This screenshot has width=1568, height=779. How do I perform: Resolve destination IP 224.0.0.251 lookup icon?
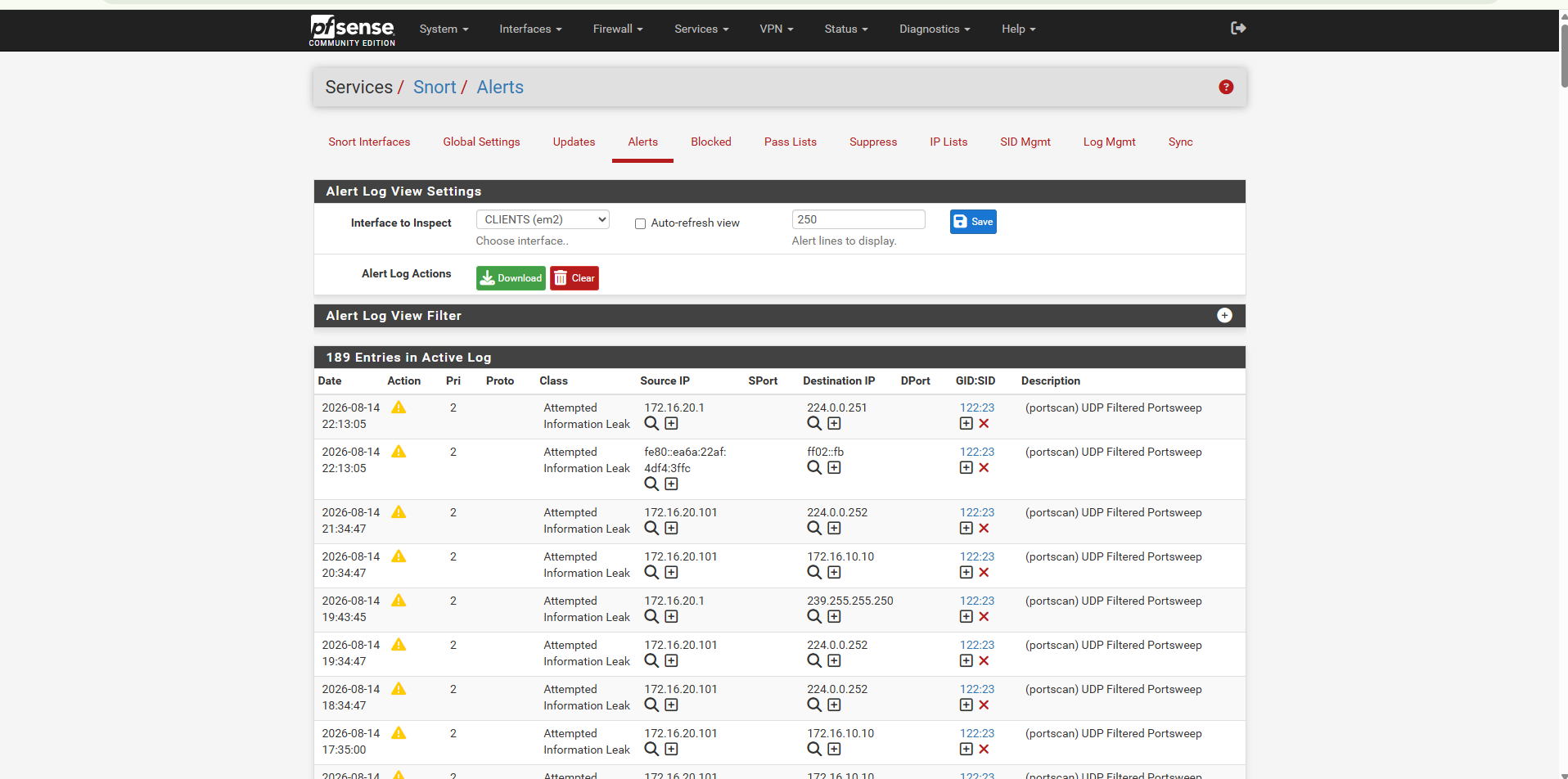(x=814, y=424)
